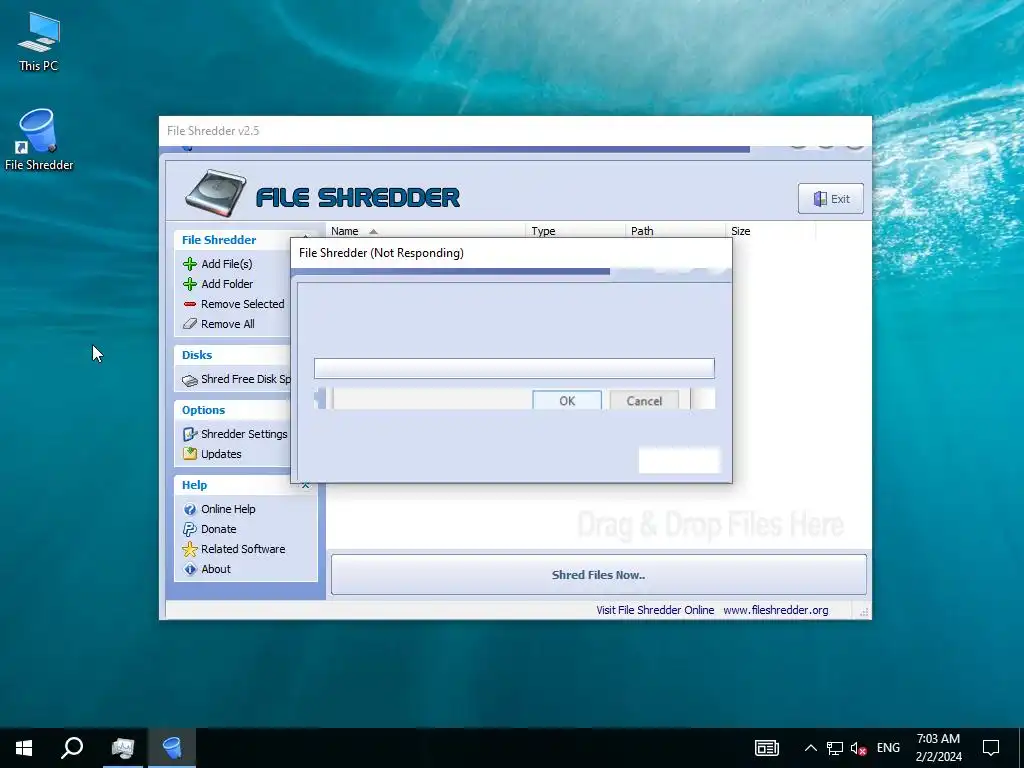Viewport: 1024px width, 768px height.
Task: Open the Donate link
Action: coord(219,529)
